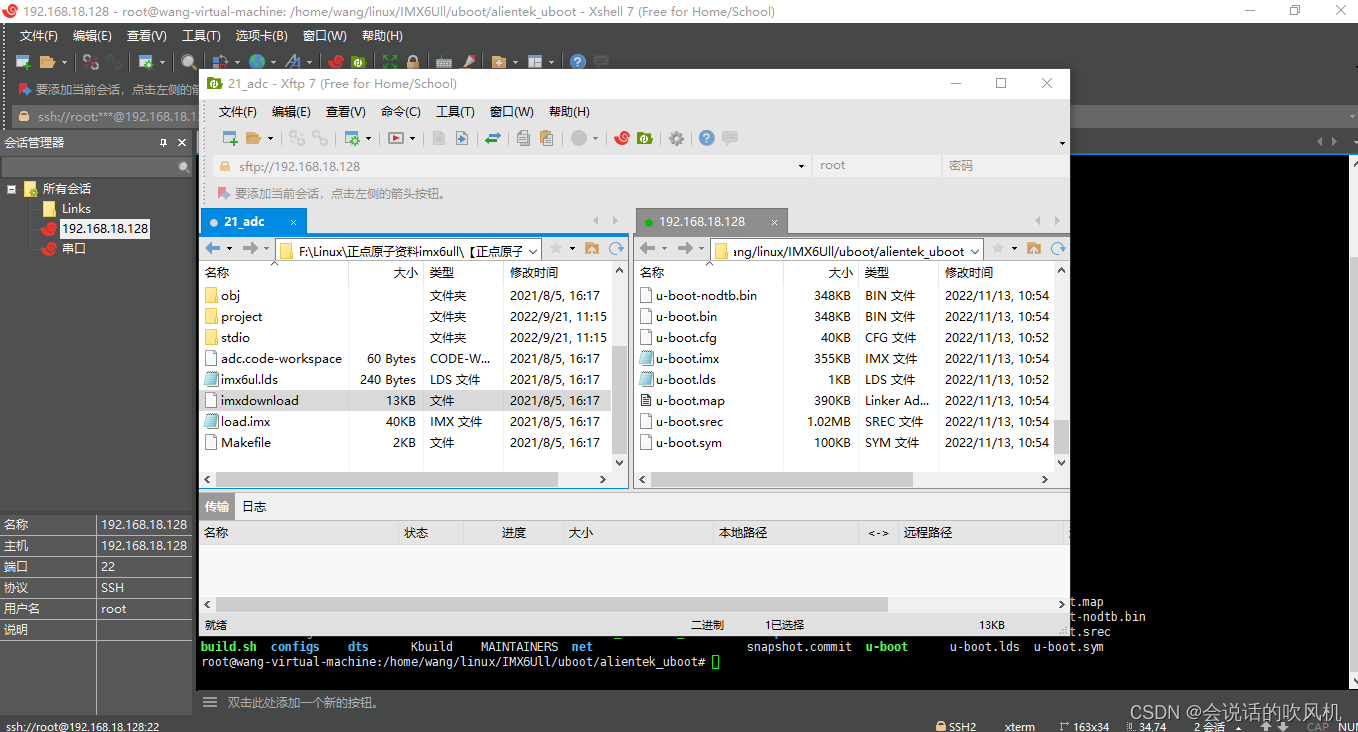Click the red play script icon in Xftp

[396, 138]
